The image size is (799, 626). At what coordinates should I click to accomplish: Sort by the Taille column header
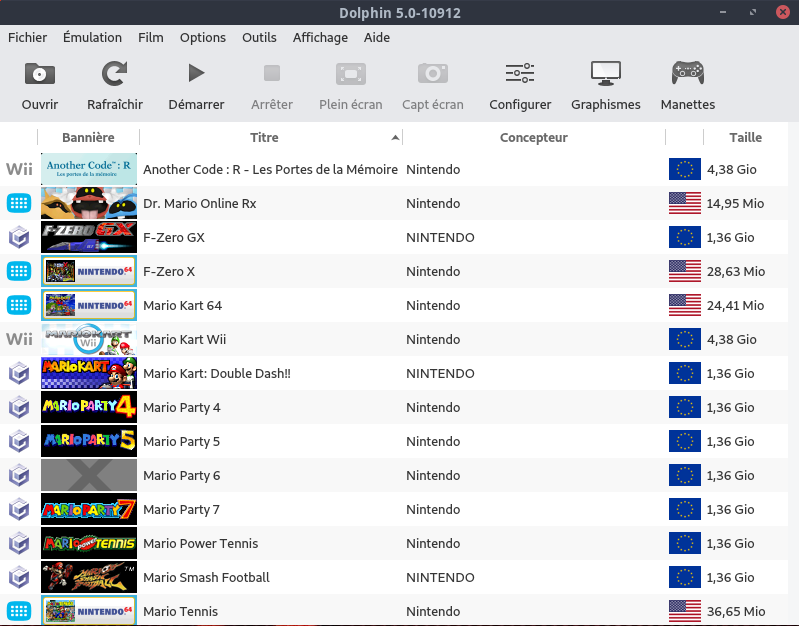pos(745,138)
